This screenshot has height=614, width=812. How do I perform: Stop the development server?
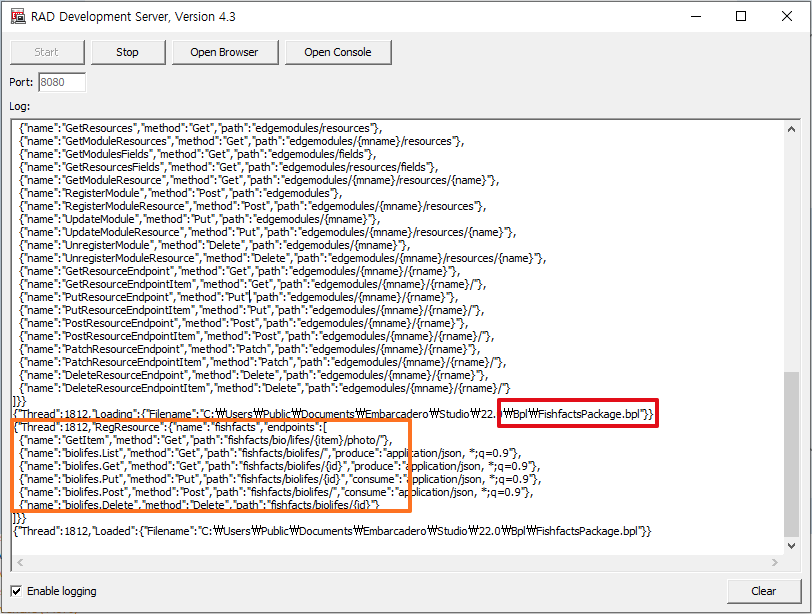click(x=128, y=52)
